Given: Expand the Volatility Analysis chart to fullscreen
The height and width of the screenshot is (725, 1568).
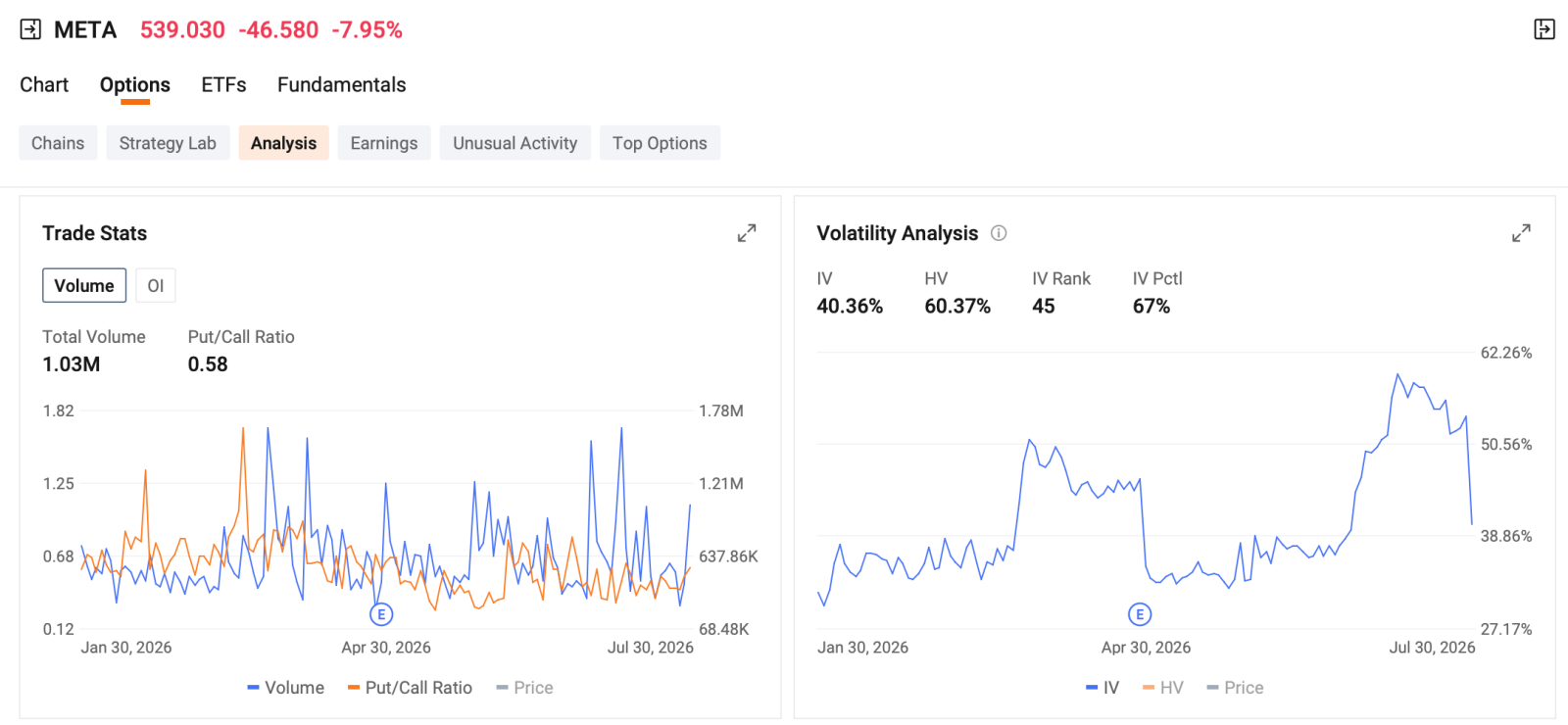Looking at the screenshot, I should pos(1521,233).
